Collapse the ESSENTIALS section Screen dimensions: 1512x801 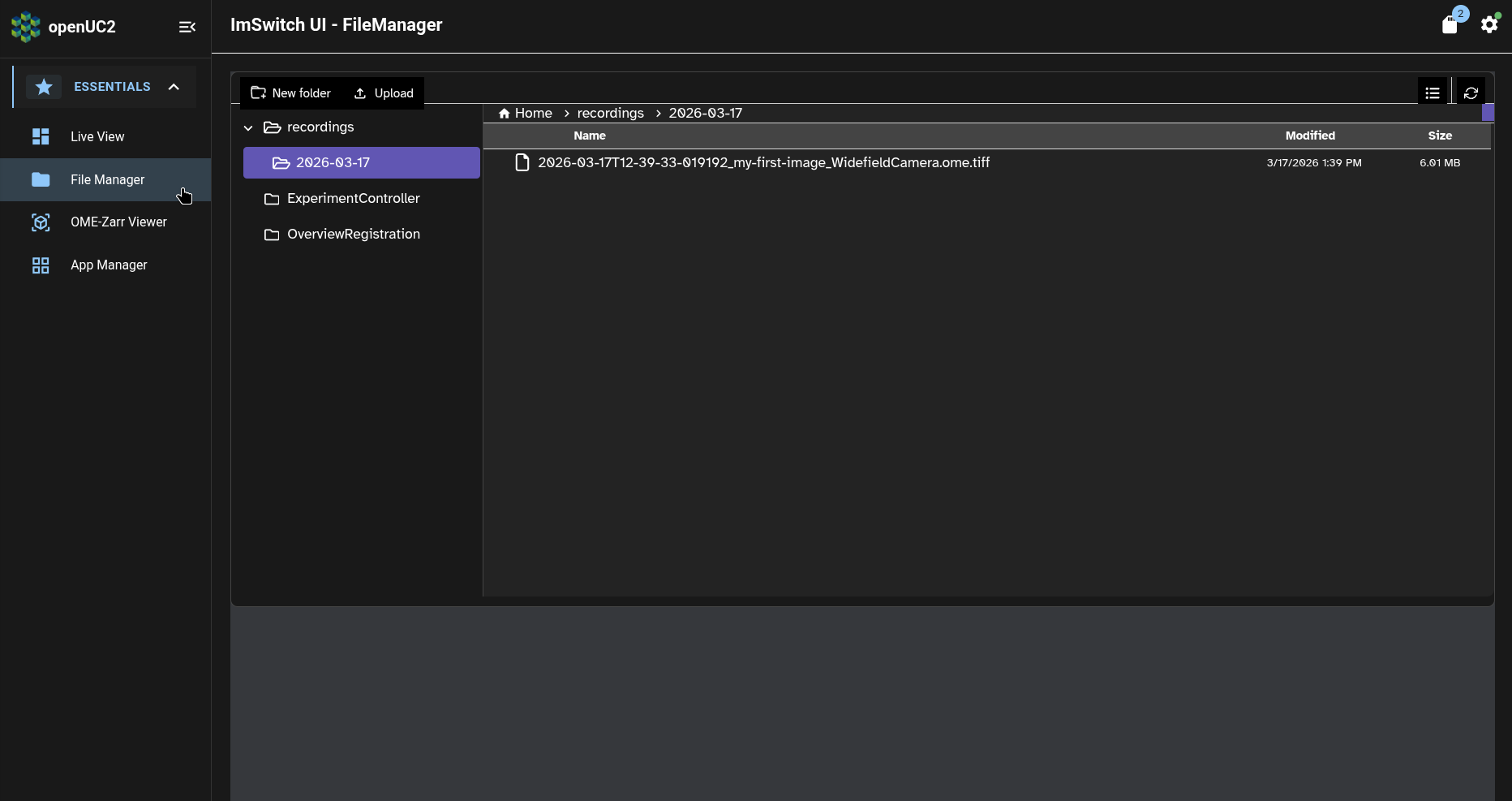(174, 86)
